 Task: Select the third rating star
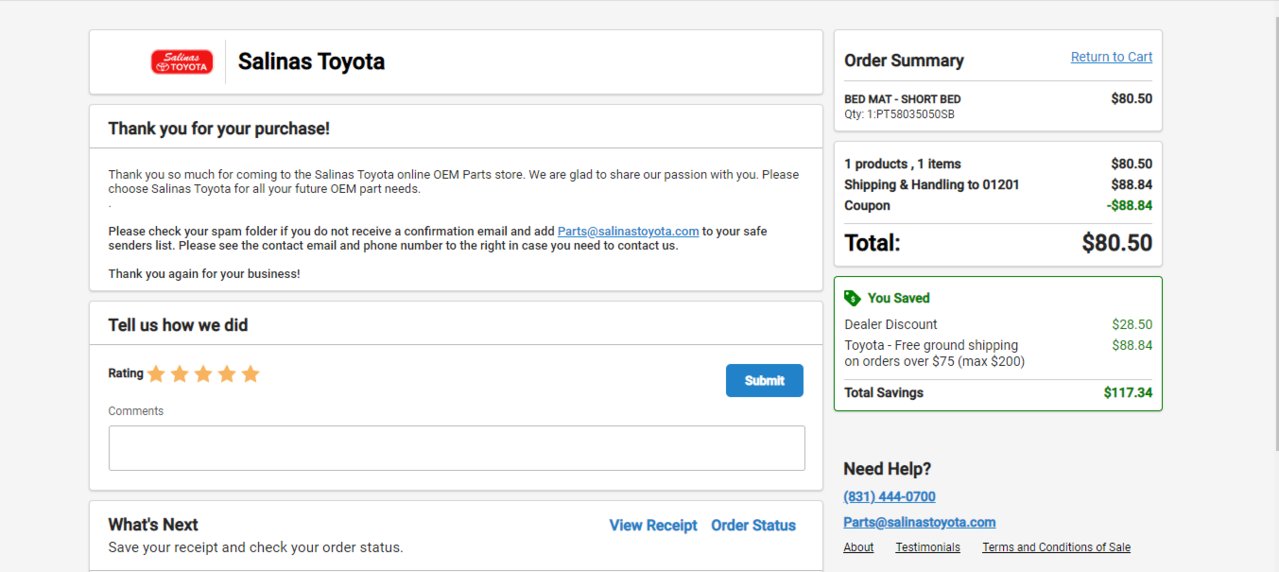[x=203, y=374]
